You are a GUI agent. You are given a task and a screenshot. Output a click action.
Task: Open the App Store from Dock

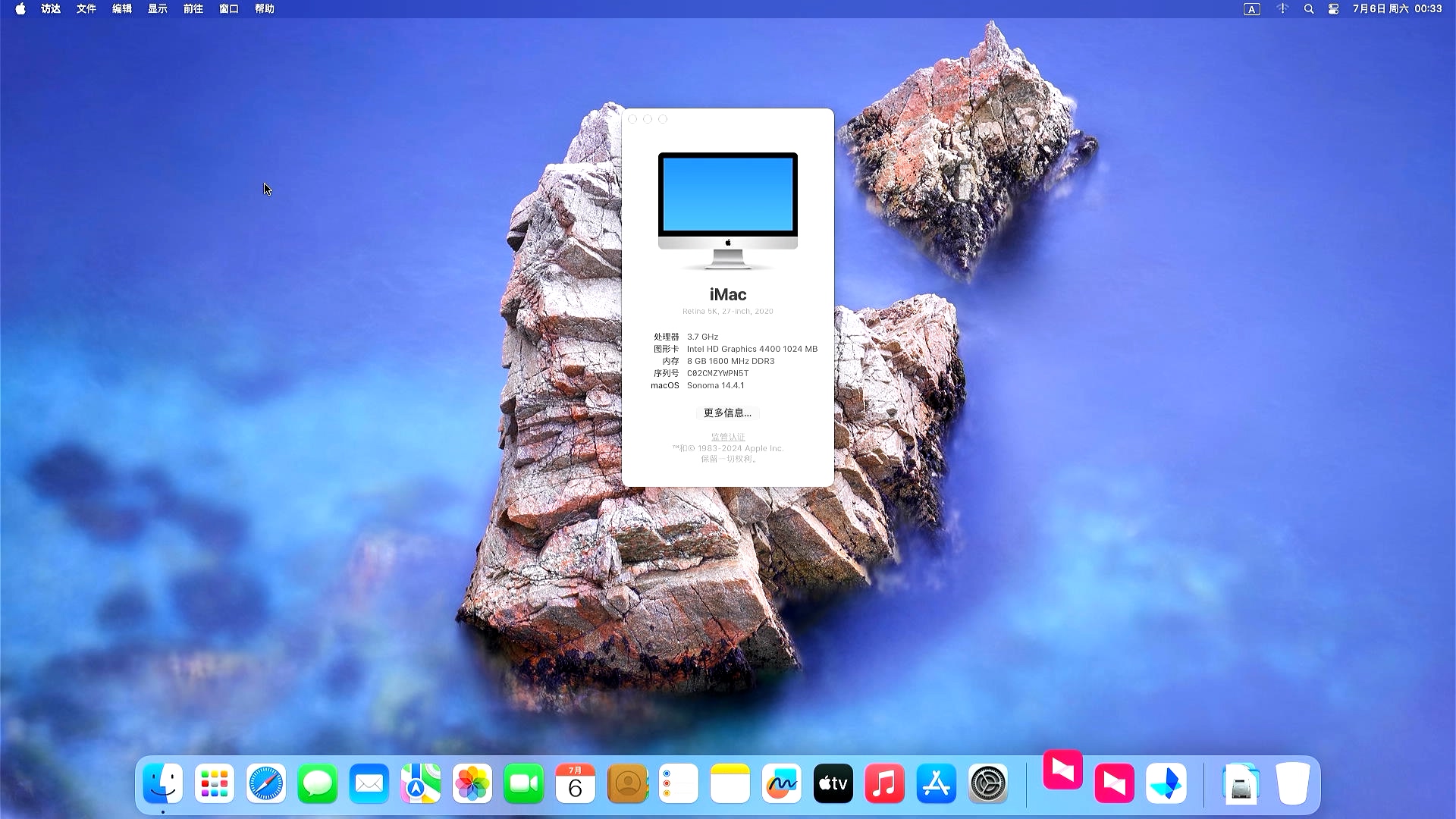pyautogui.click(x=937, y=784)
